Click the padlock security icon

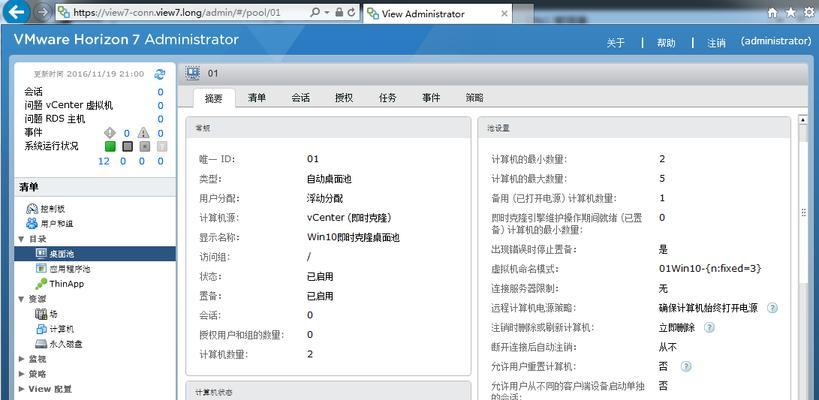tap(340, 12)
